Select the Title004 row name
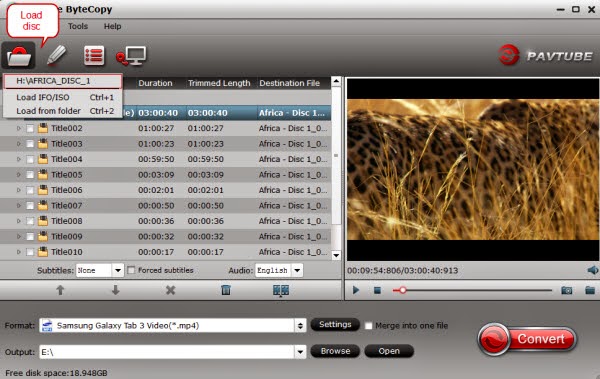This screenshot has width=600, height=379. [67, 159]
